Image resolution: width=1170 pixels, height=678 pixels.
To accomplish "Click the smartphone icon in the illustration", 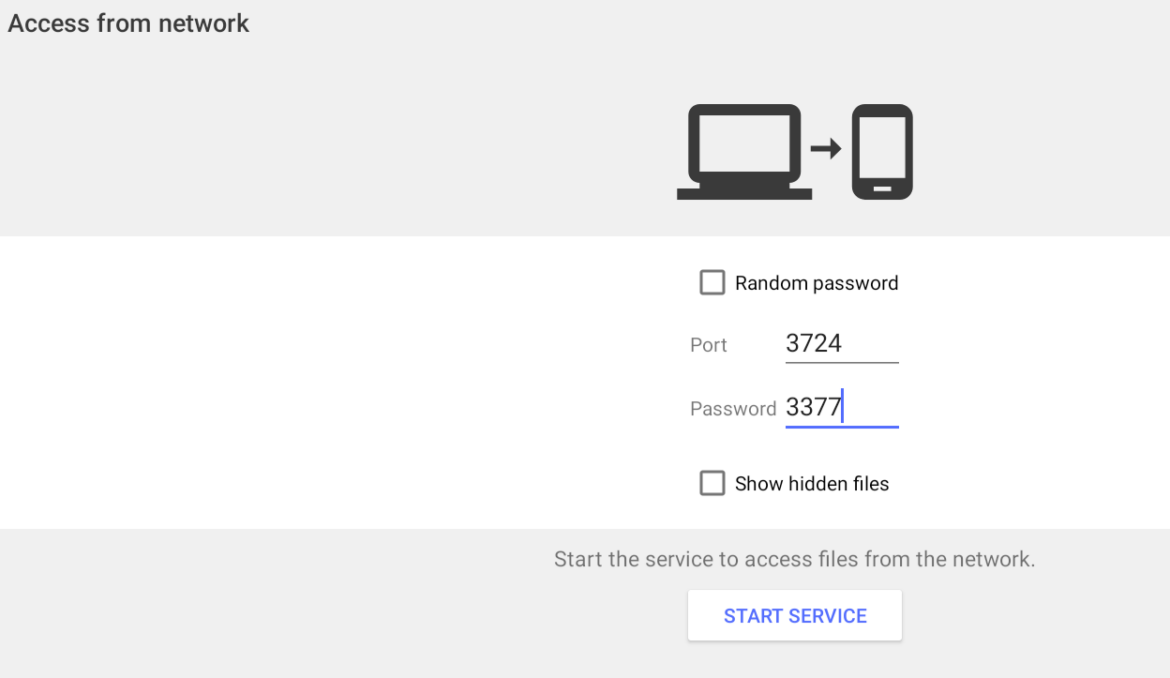I will (x=884, y=151).
